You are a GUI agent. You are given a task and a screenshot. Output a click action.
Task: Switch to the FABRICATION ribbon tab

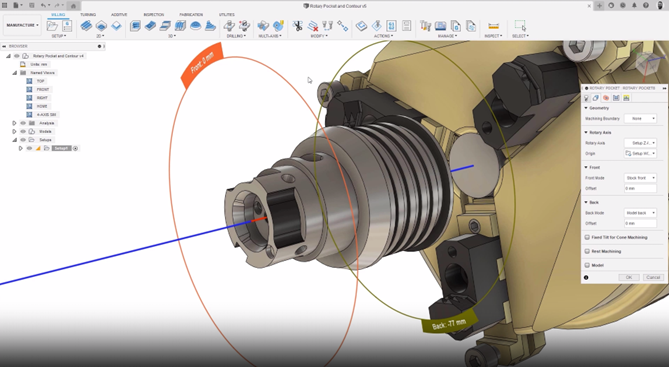(191, 15)
